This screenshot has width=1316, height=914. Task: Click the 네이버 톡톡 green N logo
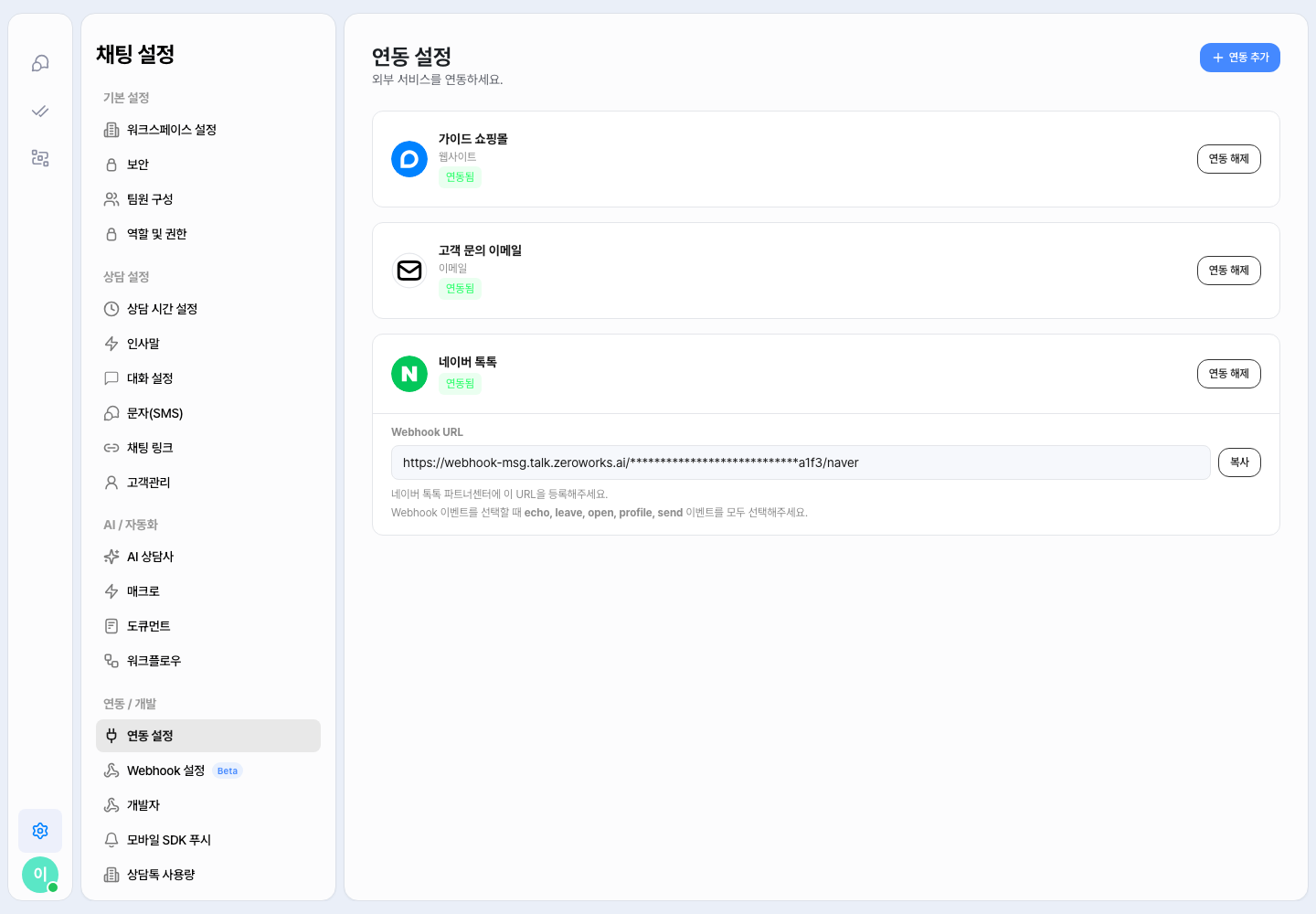click(409, 374)
